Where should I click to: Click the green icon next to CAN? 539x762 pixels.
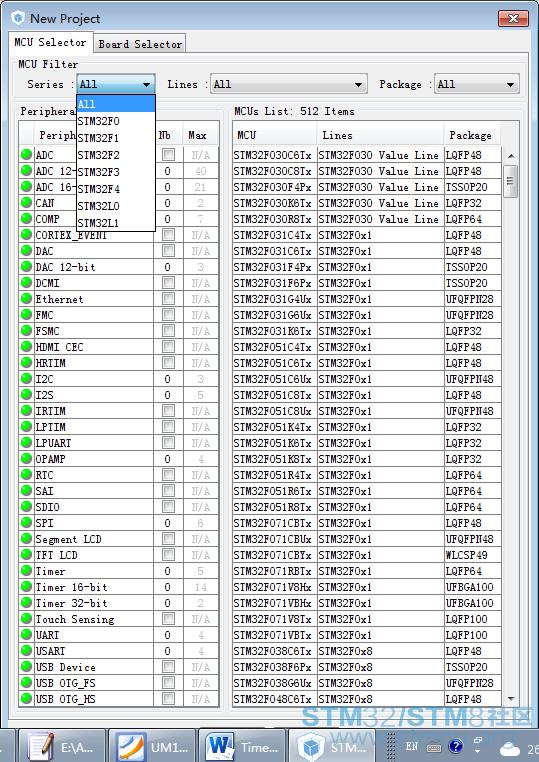click(x=26, y=203)
